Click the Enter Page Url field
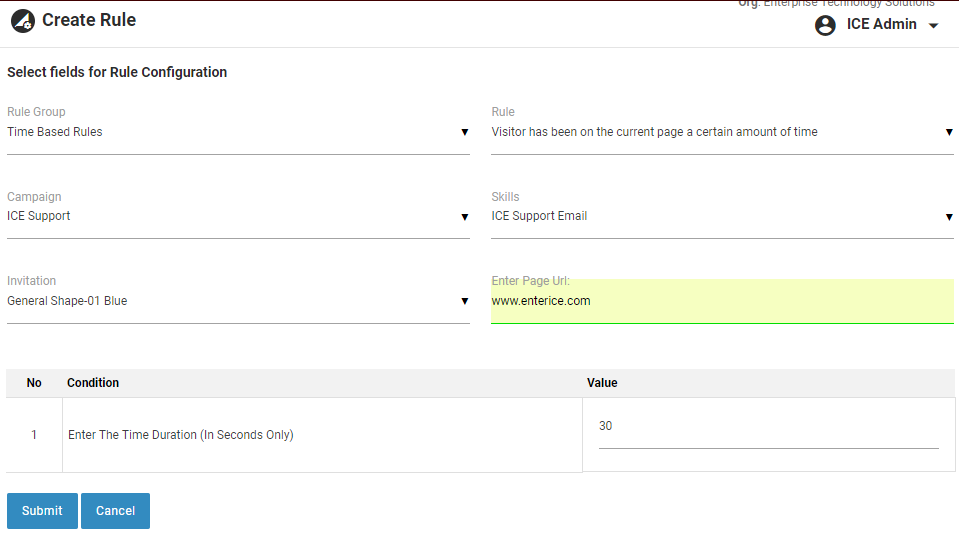 [722, 301]
